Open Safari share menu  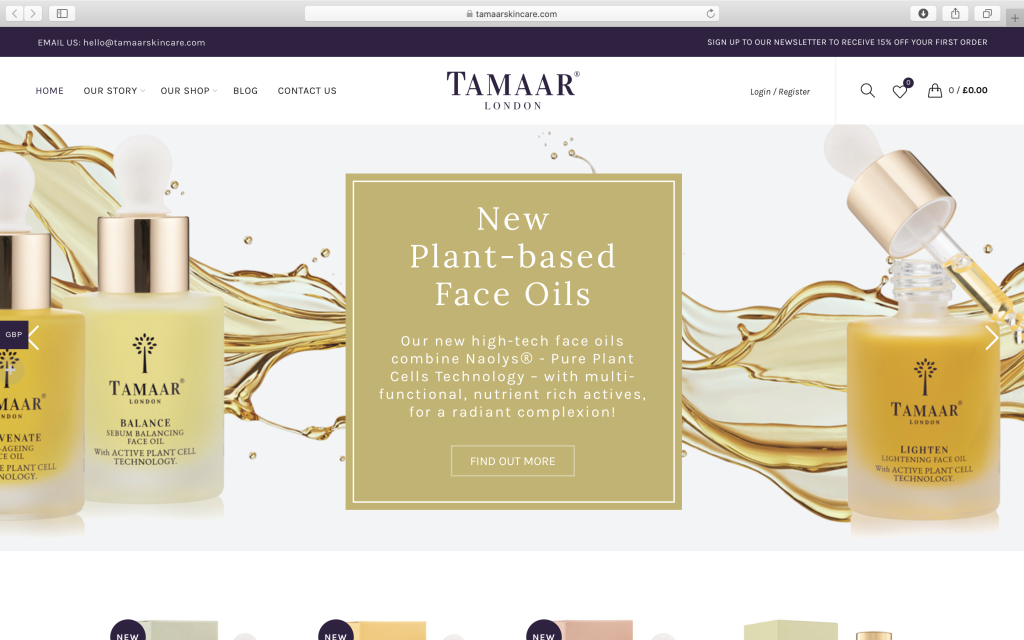955,13
